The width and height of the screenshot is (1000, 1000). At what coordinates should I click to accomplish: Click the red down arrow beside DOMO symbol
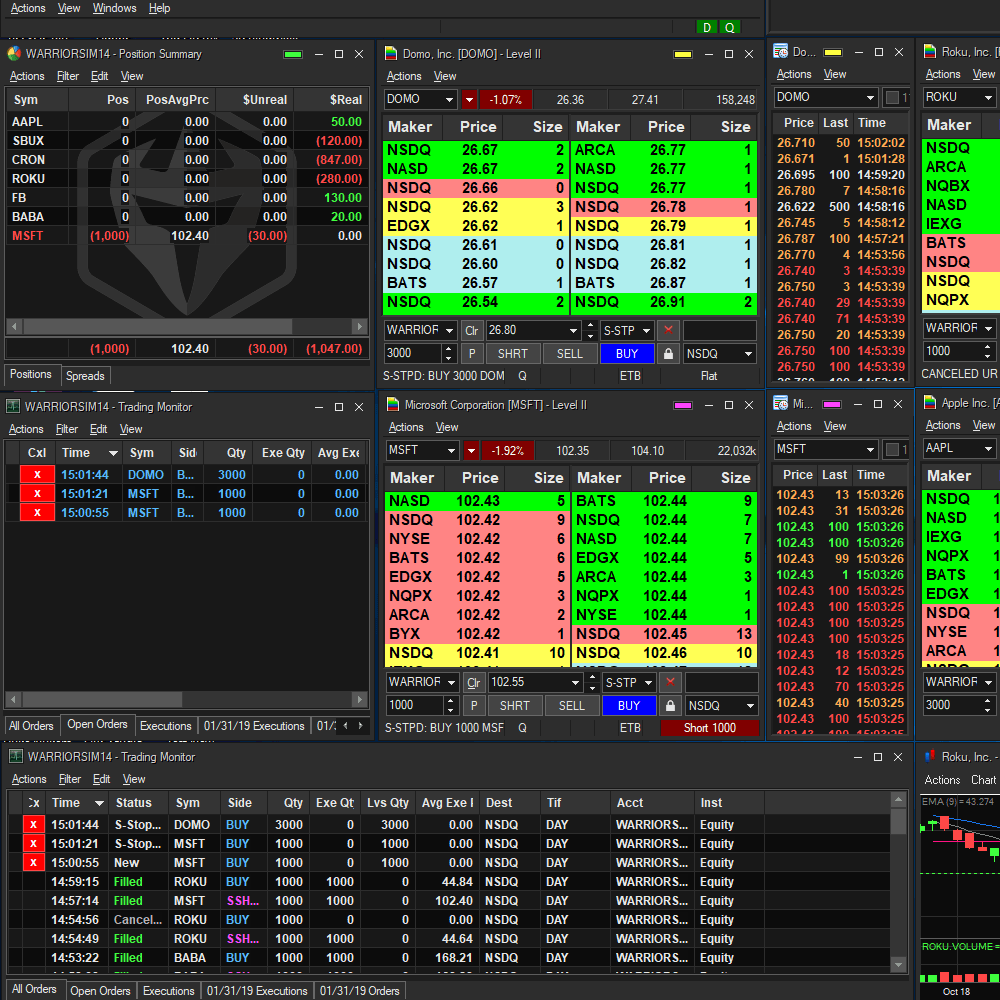coord(469,99)
